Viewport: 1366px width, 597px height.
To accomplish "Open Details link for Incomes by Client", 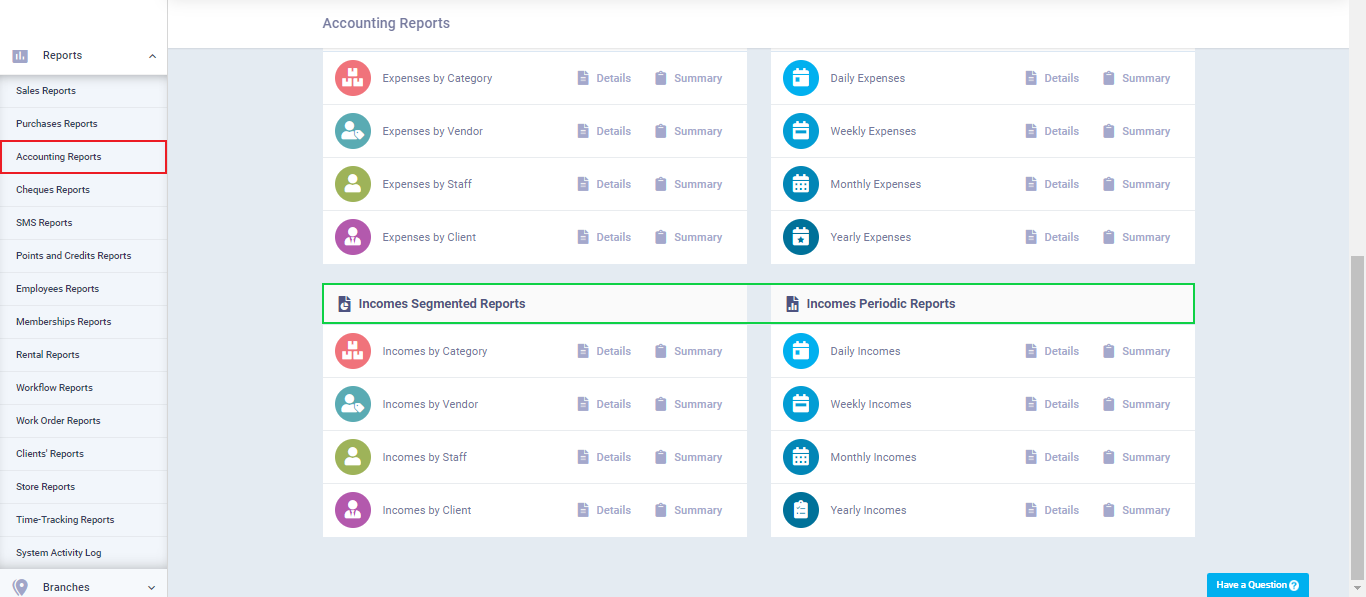I will (x=604, y=510).
